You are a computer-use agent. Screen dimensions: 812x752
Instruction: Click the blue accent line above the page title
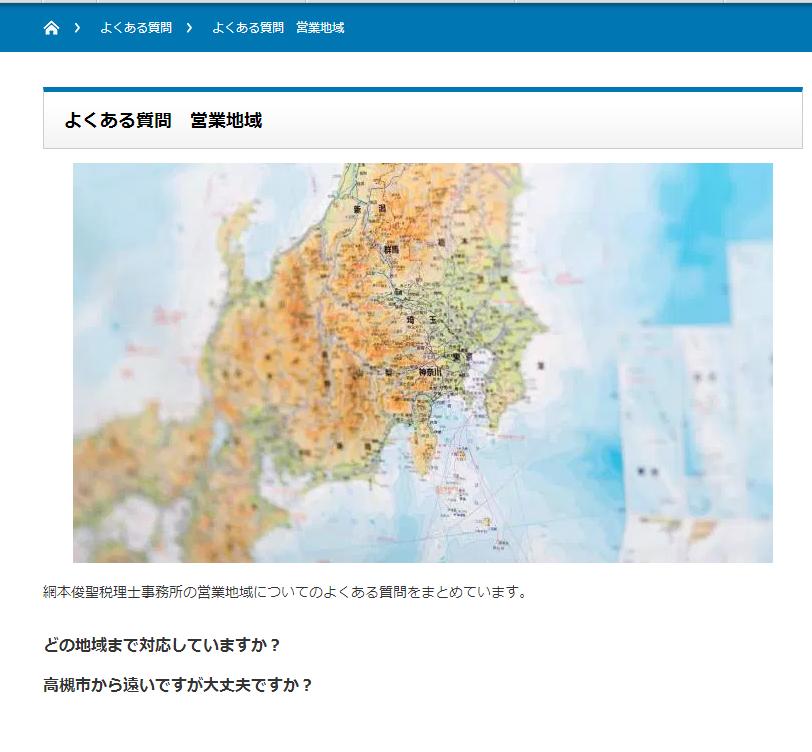click(x=422, y=90)
